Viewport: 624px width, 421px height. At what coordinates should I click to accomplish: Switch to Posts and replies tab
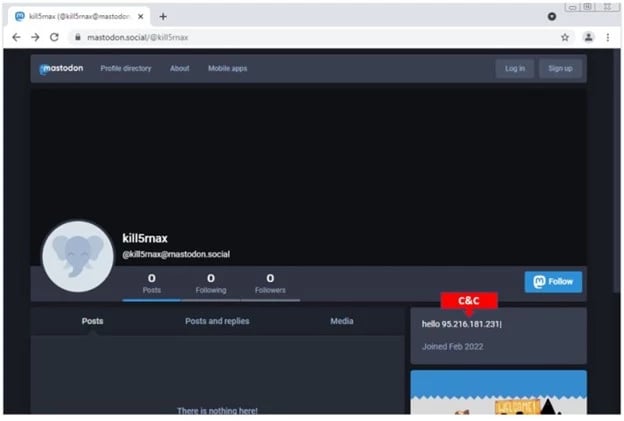pos(217,321)
